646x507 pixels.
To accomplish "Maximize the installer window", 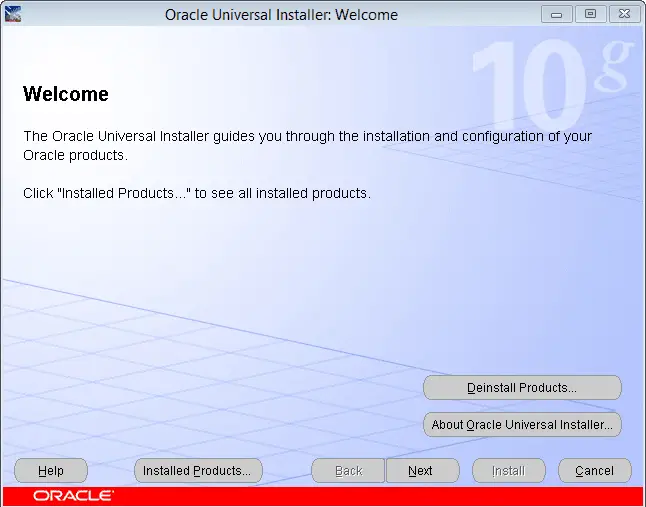I will pyautogui.click(x=590, y=14).
